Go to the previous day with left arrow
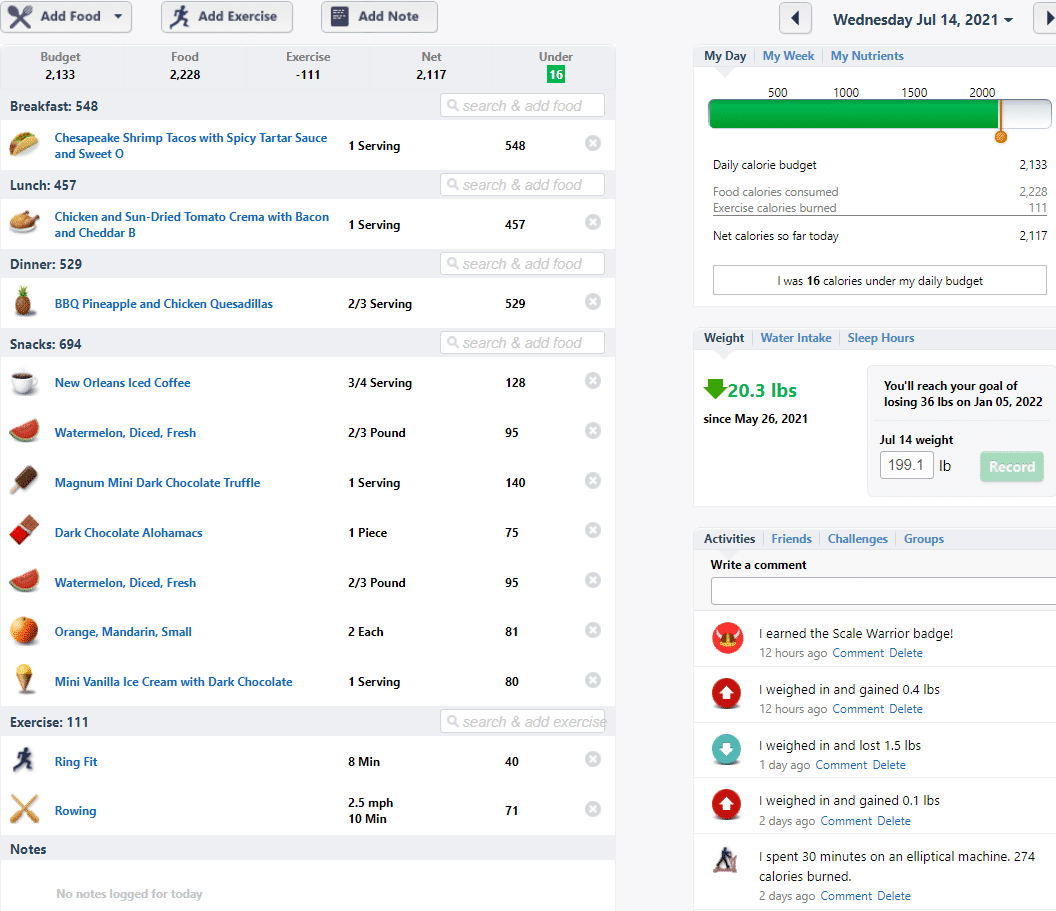This screenshot has width=1056, height=911. 795,18
